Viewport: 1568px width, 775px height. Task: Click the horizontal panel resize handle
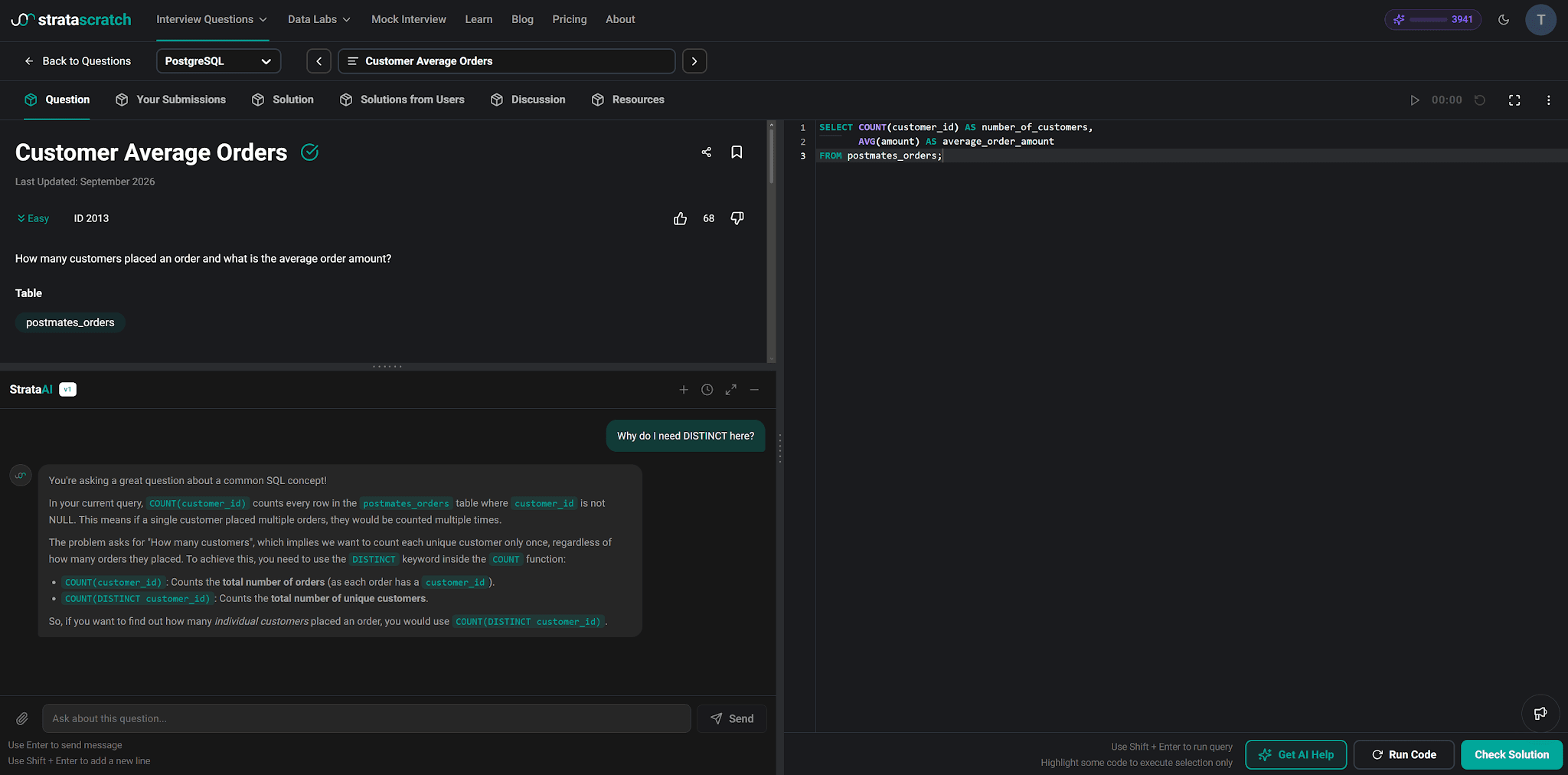[387, 367]
